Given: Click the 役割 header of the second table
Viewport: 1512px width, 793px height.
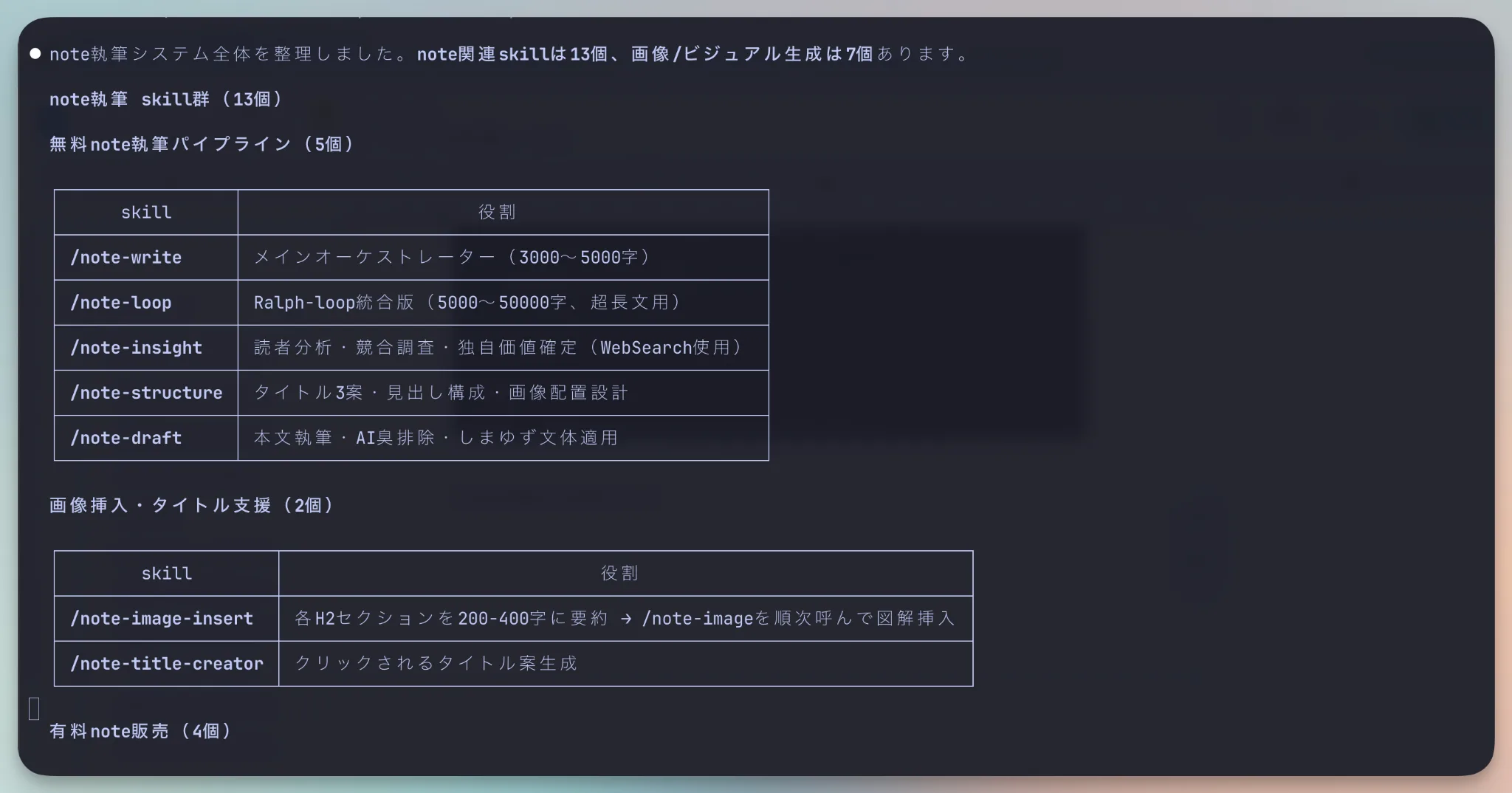Looking at the screenshot, I should (626, 574).
